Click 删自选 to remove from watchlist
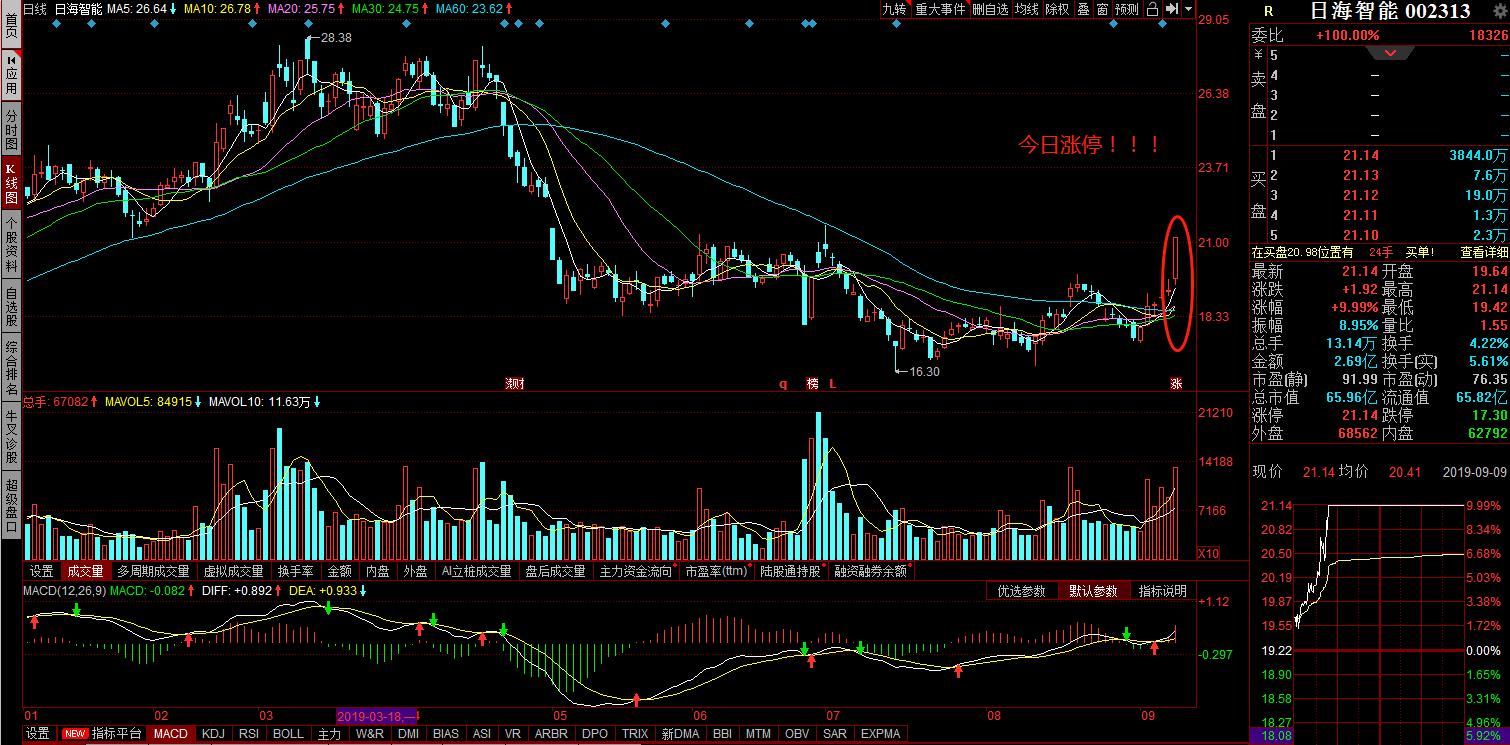Viewport: 1510px width, 745px height. [990, 9]
